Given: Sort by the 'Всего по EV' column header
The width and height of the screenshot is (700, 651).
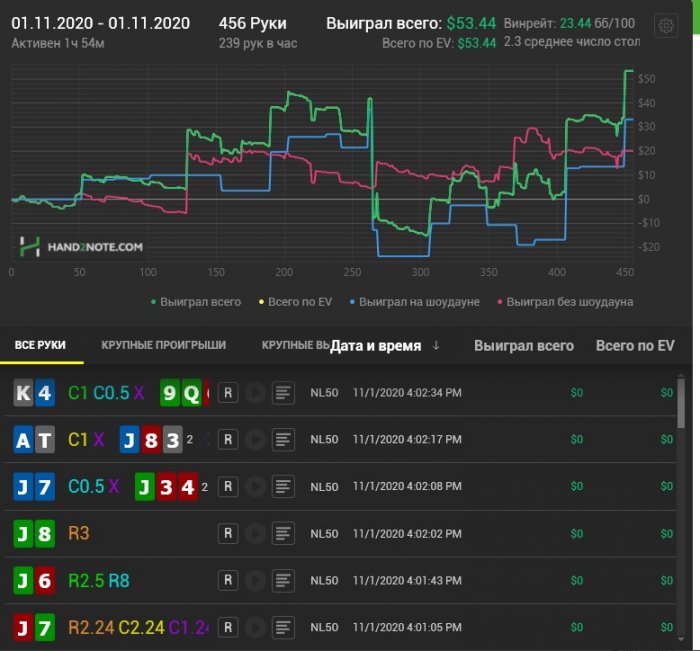Looking at the screenshot, I should tap(635, 346).
